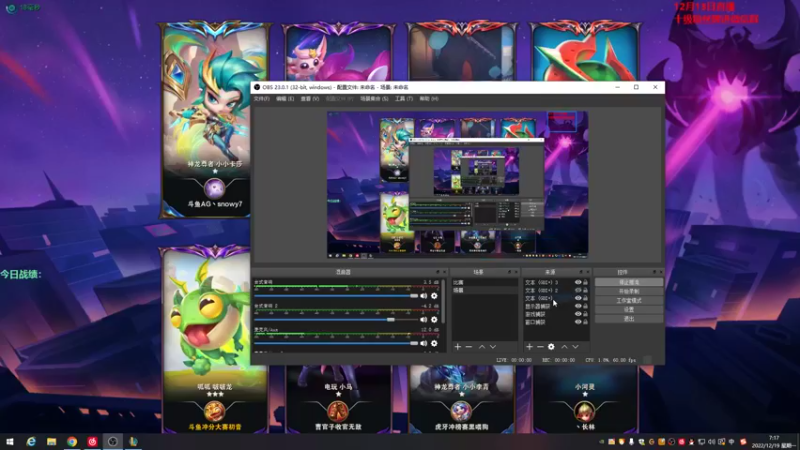Image resolution: width=800 pixels, height=450 pixels.
Task: Open Internet Explorer from taskbar
Action: [x=31, y=441]
